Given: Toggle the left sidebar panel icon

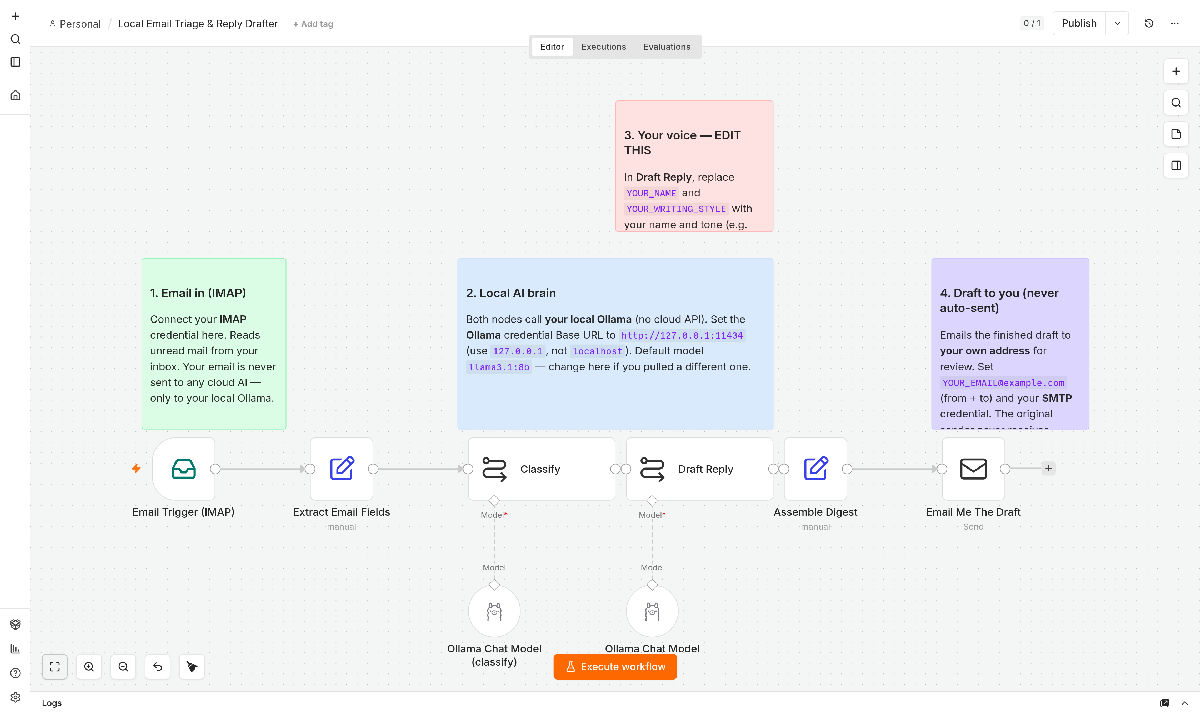Looking at the screenshot, I should coord(15,62).
